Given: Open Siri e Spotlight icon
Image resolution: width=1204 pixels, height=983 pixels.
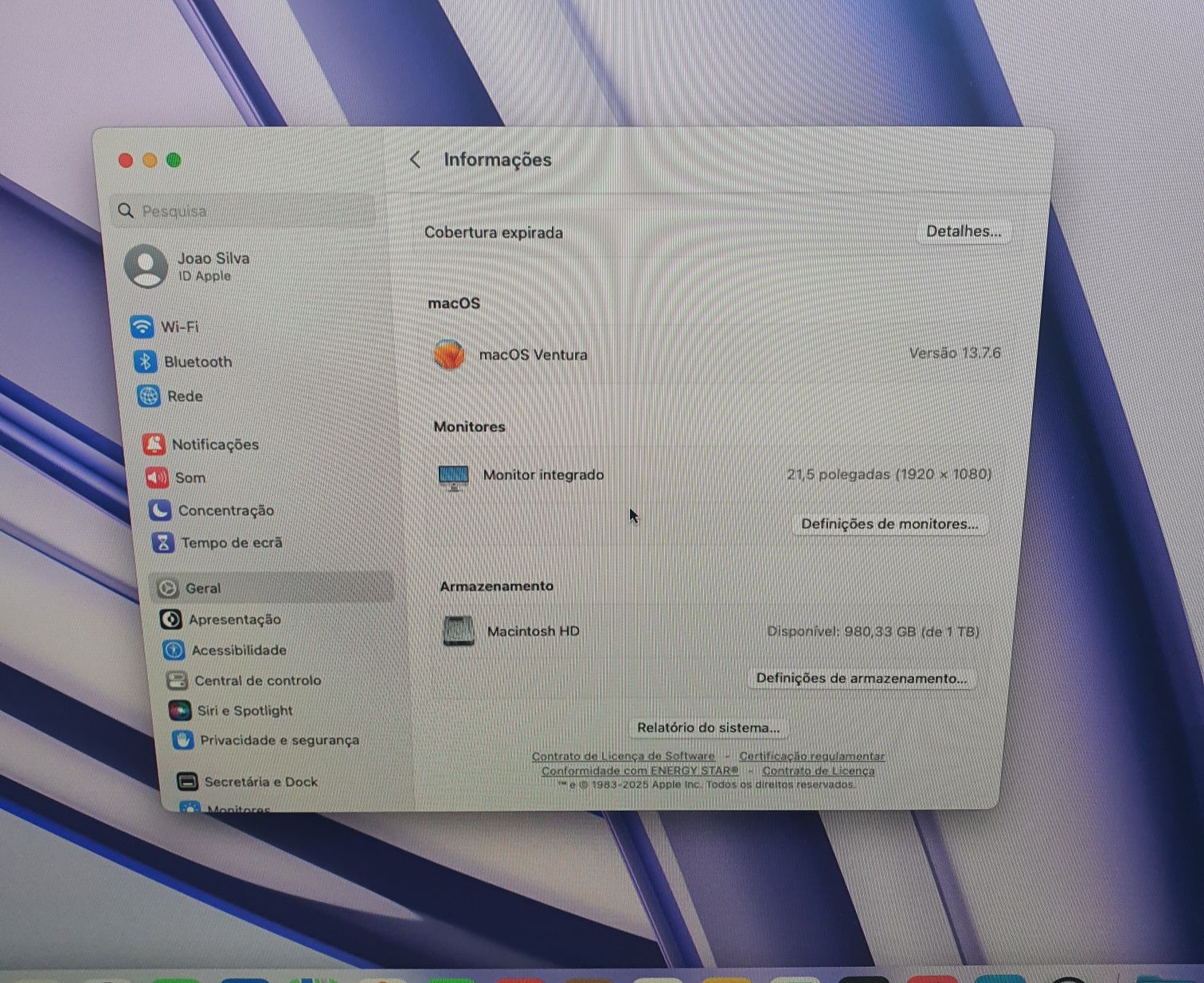Looking at the screenshot, I should (179, 710).
